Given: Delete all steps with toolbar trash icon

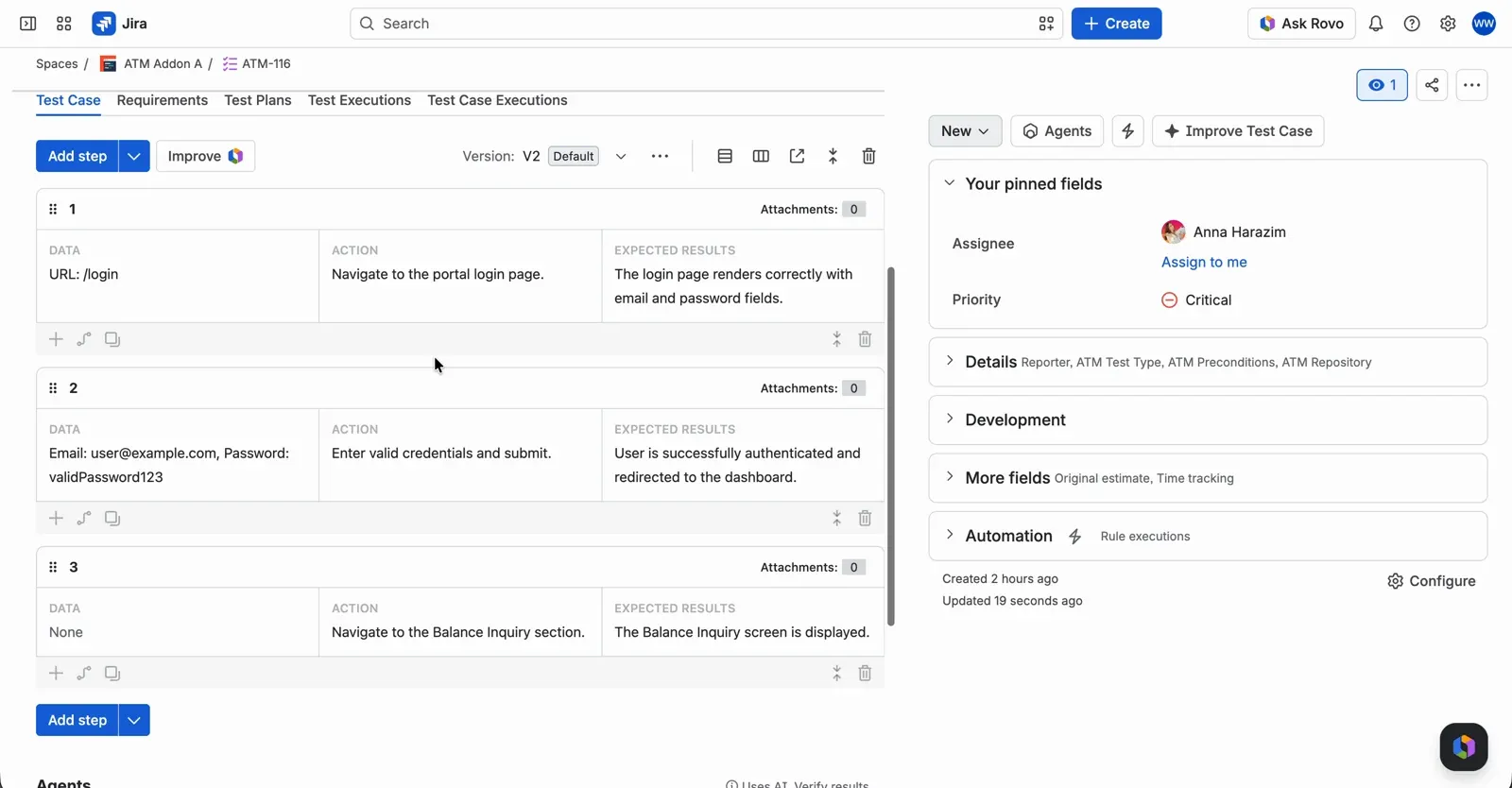Looking at the screenshot, I should 868,156.
